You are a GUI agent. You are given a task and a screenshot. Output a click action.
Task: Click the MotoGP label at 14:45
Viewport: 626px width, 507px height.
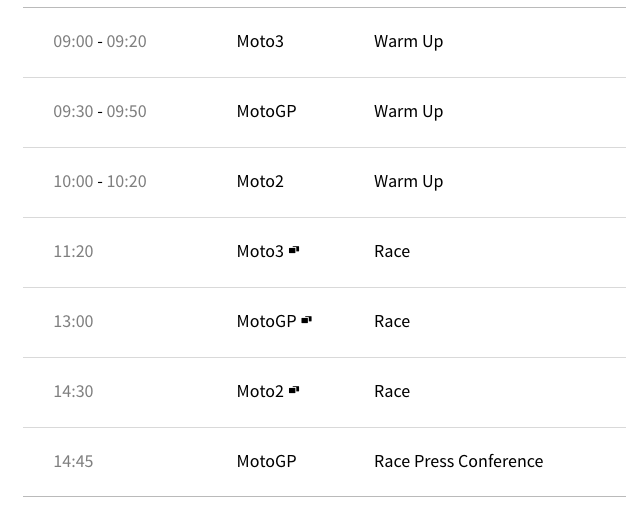coord(266,461)
